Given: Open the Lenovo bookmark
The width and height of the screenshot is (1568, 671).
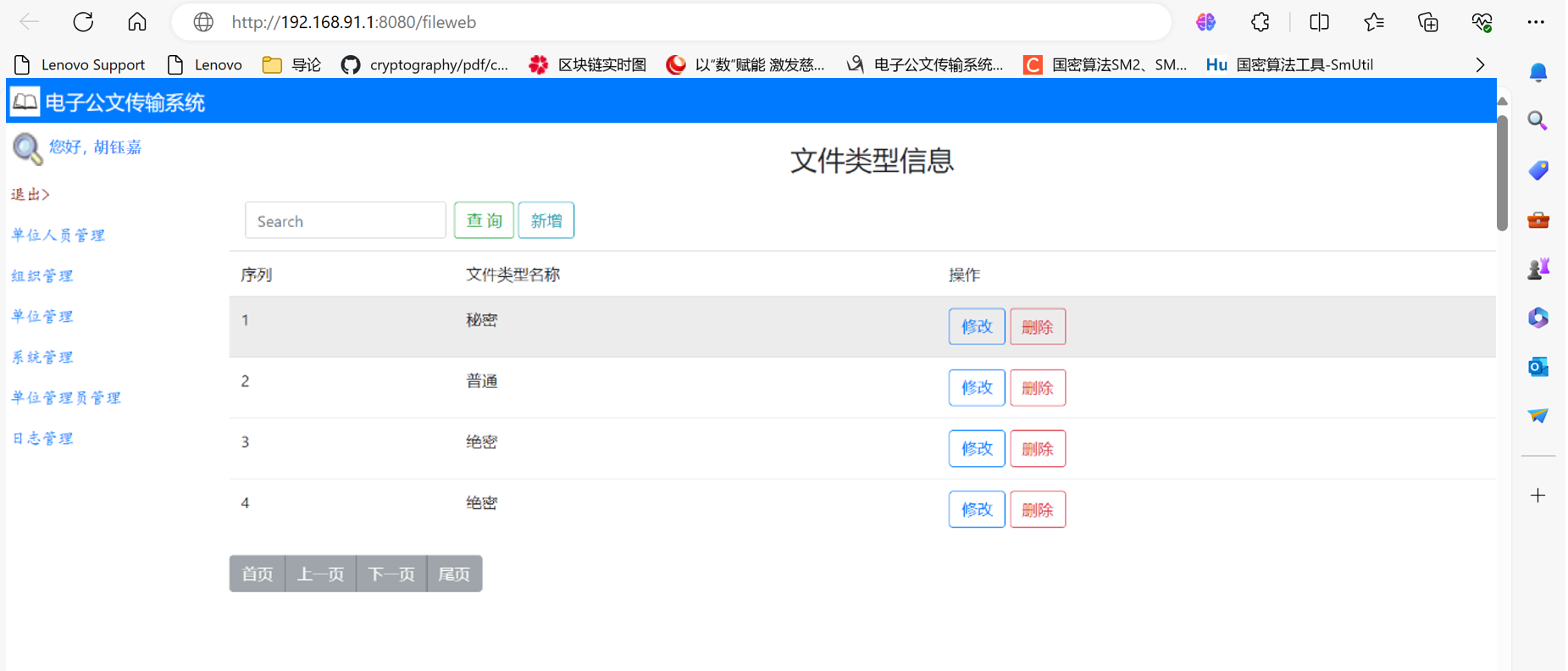Looking at the screenshot, I should click(205, 64).
